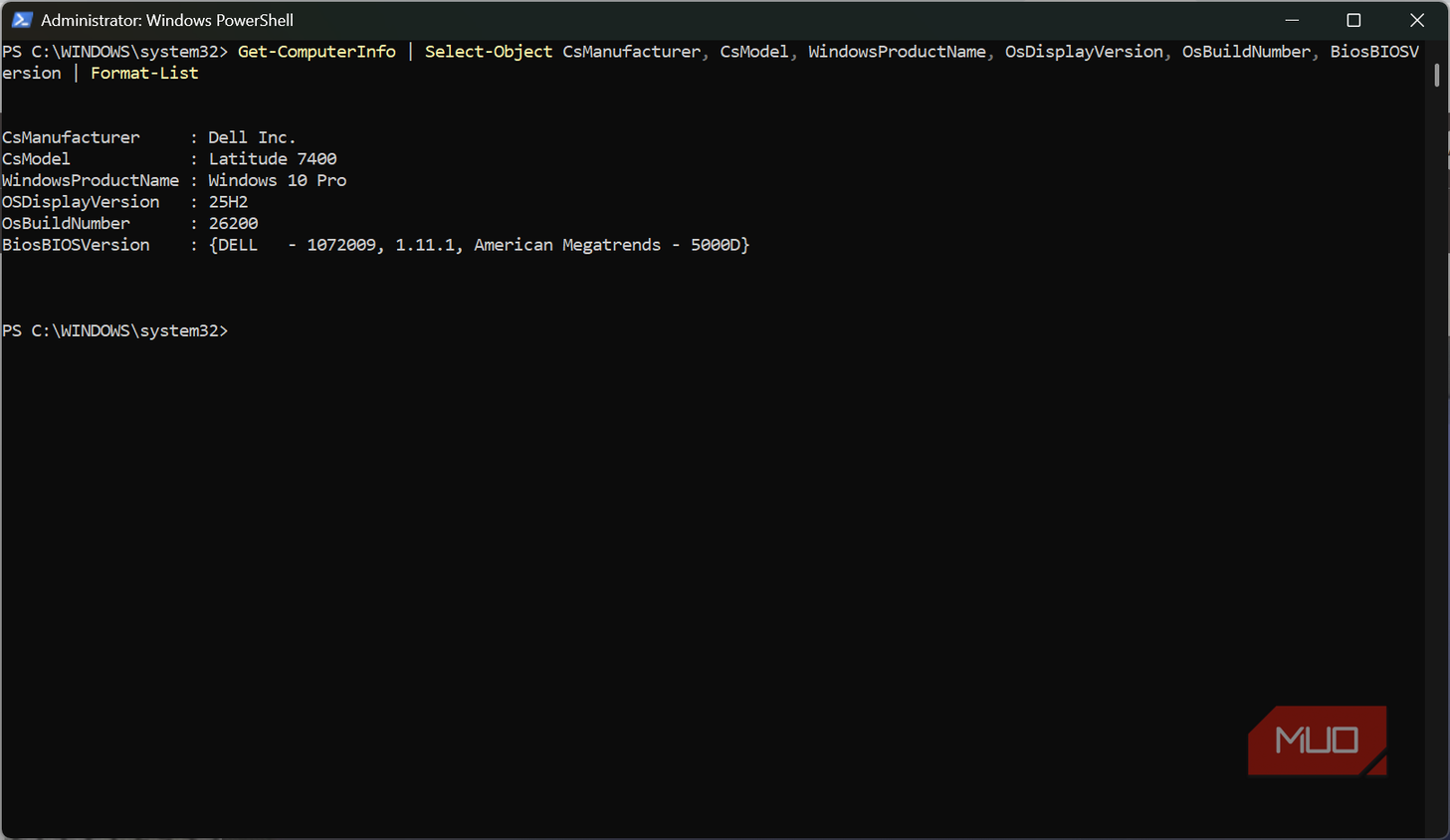This screenshot has height=840, width=1450.
Task: Minimize the PowerShell window
Action: (1292, 20)
